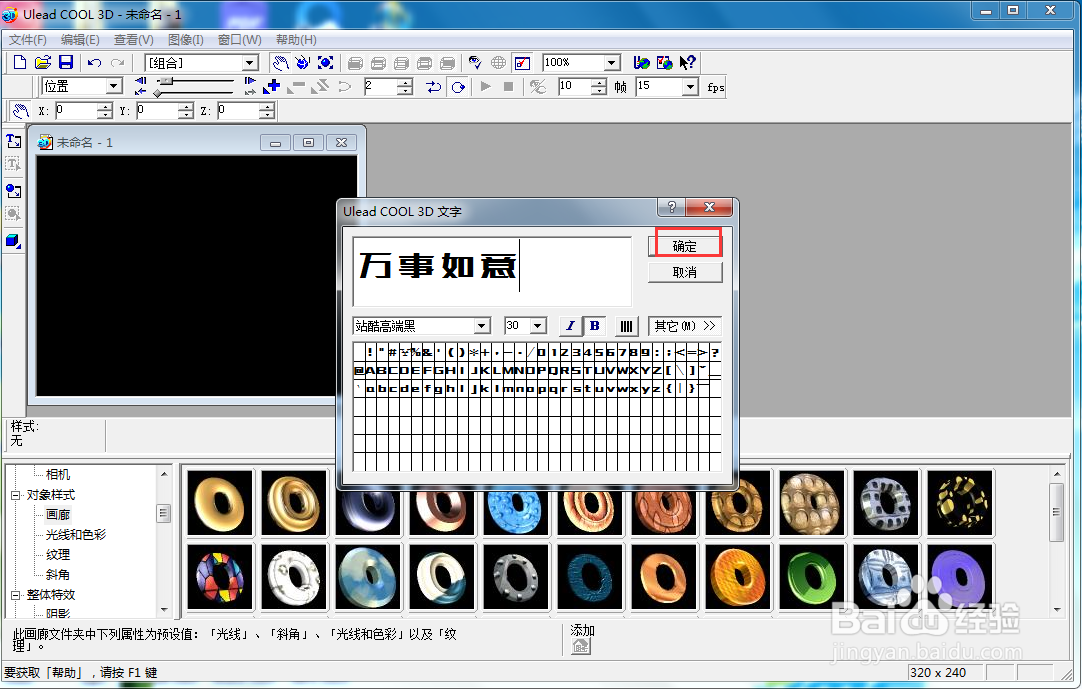Select 斜角 in the tree
Viewport: 1082px width, 689px height.
click(58, 574)
